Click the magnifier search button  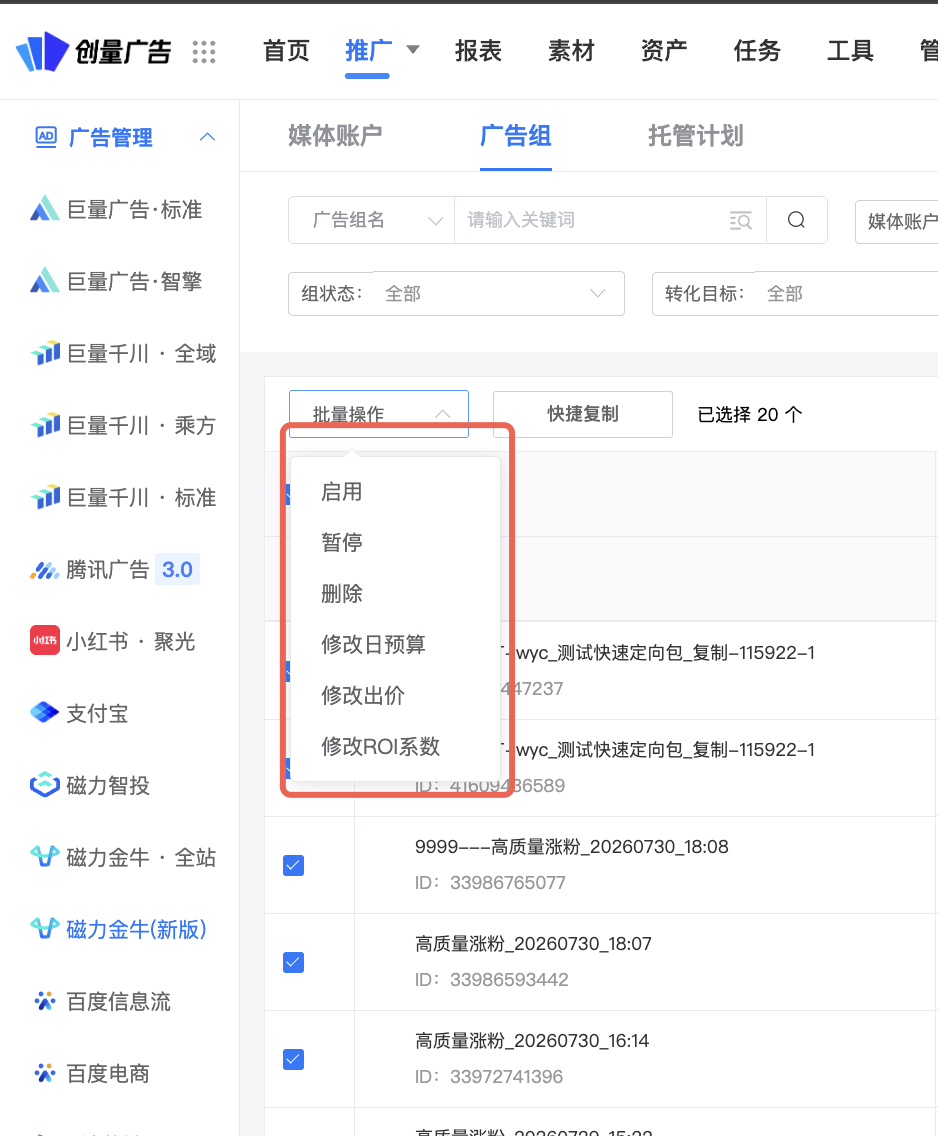[796, 220]
